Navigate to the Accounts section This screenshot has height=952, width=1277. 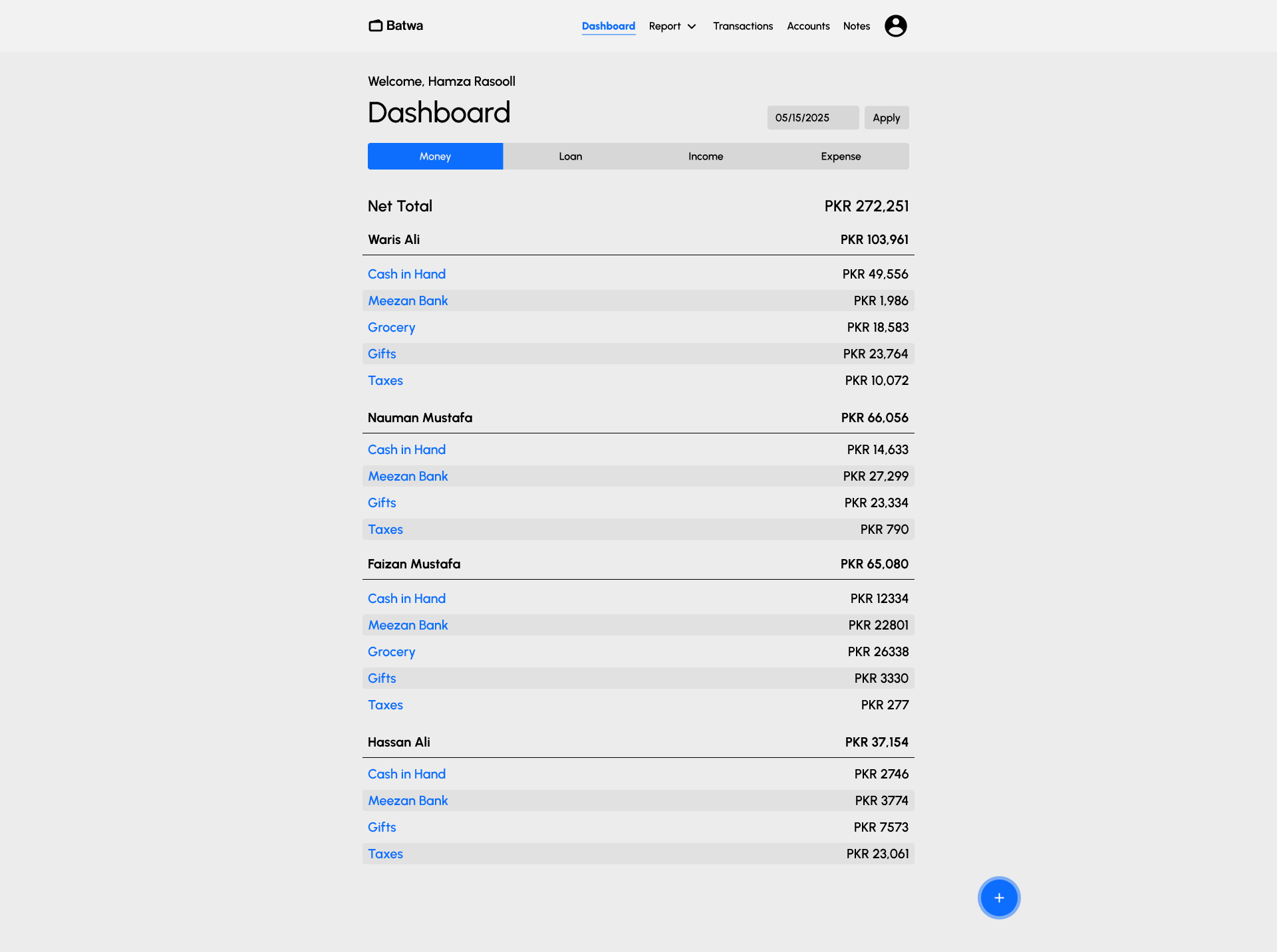coord(808,27)
